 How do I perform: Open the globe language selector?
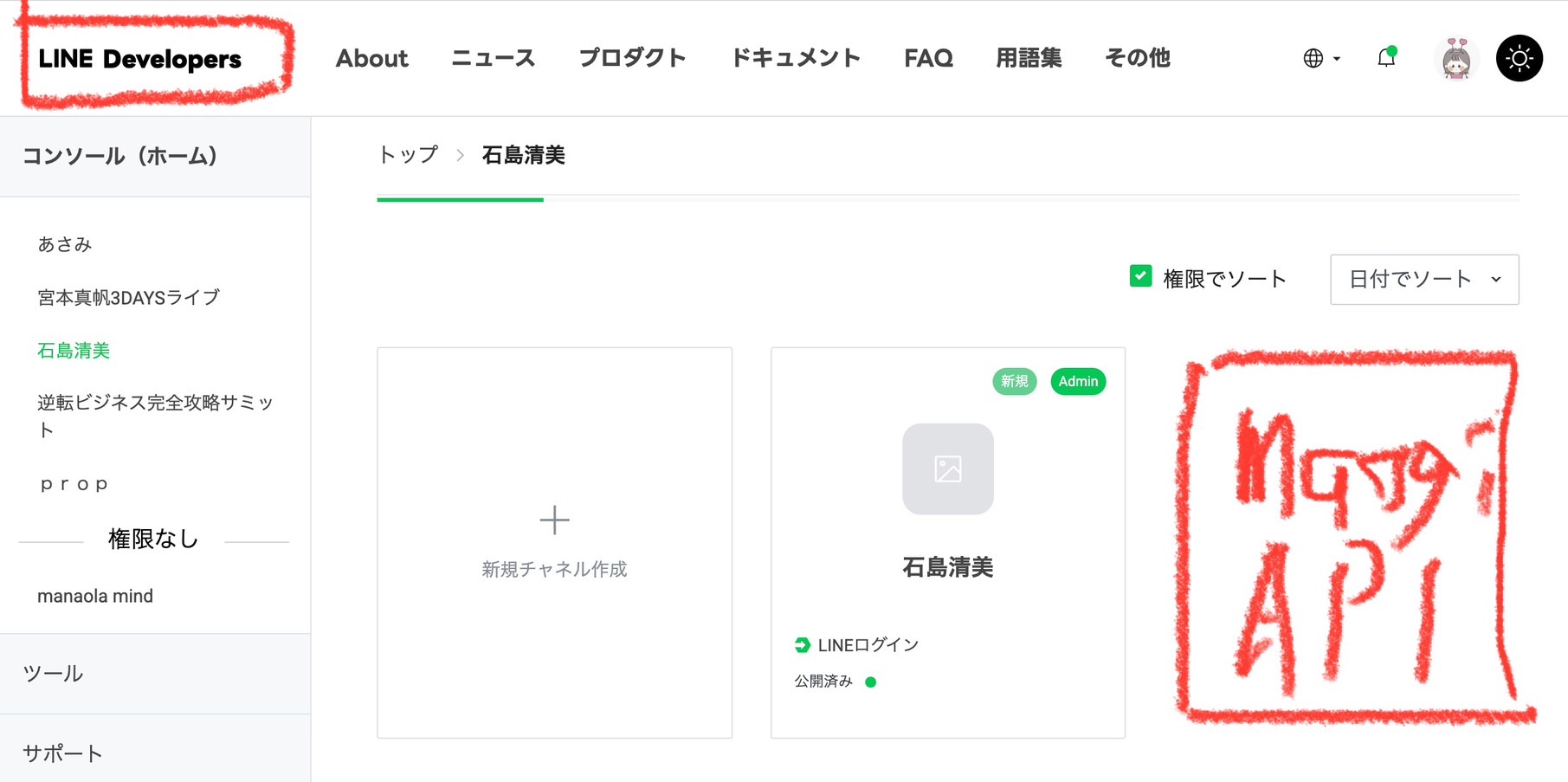coord(1321,58)
